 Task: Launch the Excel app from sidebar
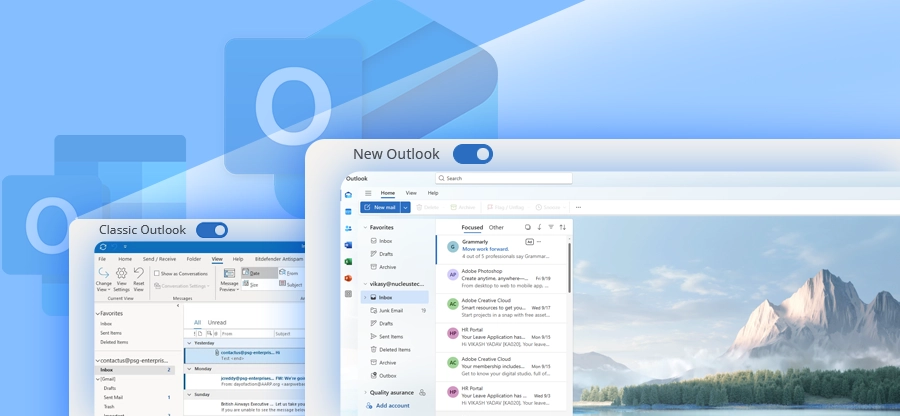(x=348, y=261)
